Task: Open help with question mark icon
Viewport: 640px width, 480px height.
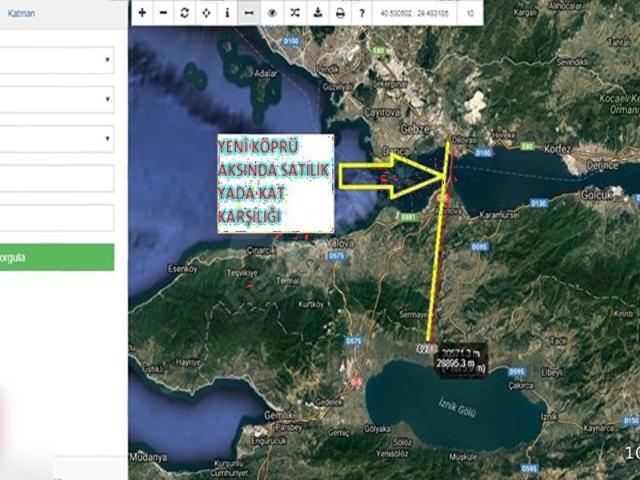Action: (x=361, y=13)
